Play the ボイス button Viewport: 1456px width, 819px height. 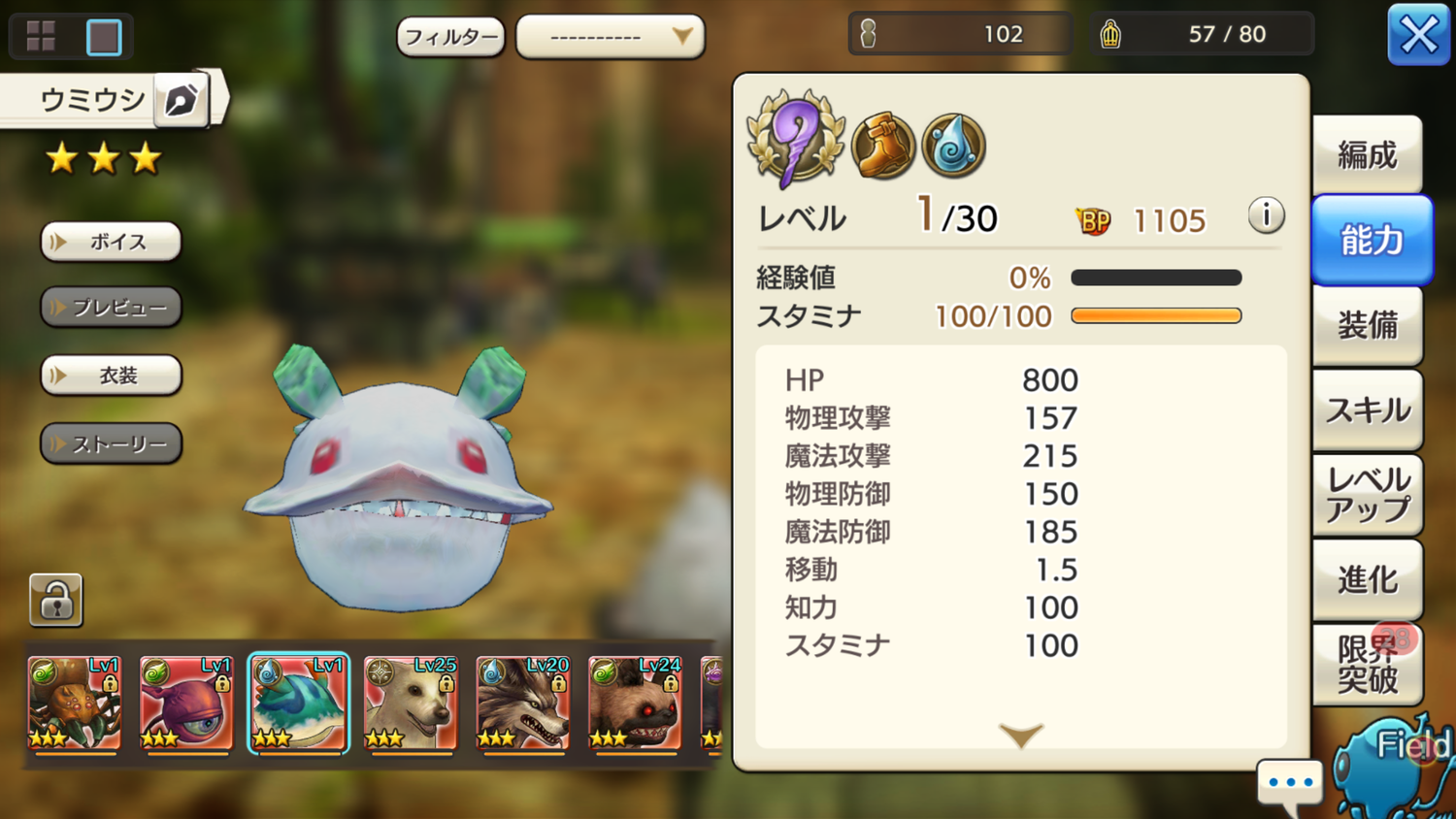coord(111,242)
